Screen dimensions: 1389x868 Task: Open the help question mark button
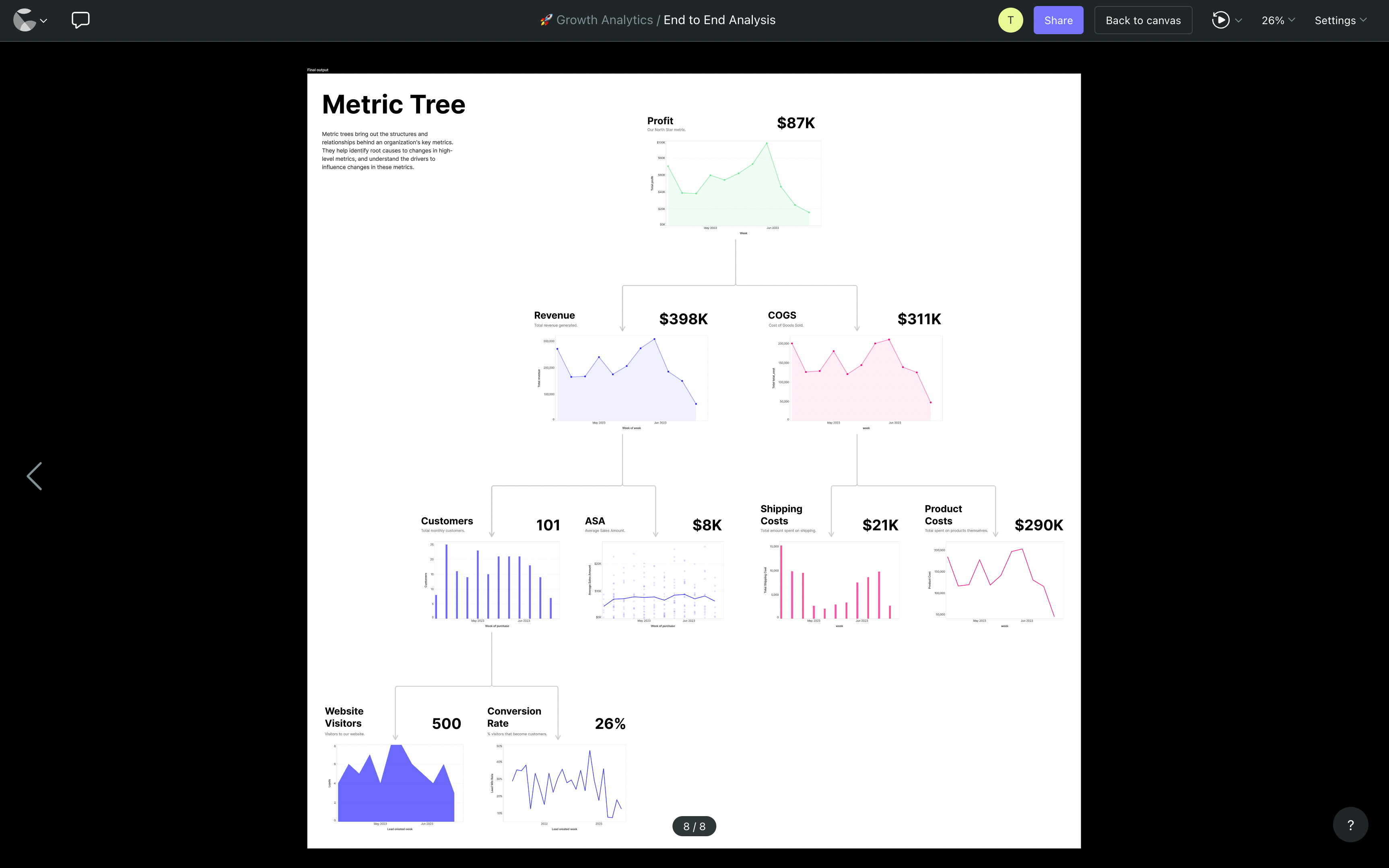click(1350, 825)
